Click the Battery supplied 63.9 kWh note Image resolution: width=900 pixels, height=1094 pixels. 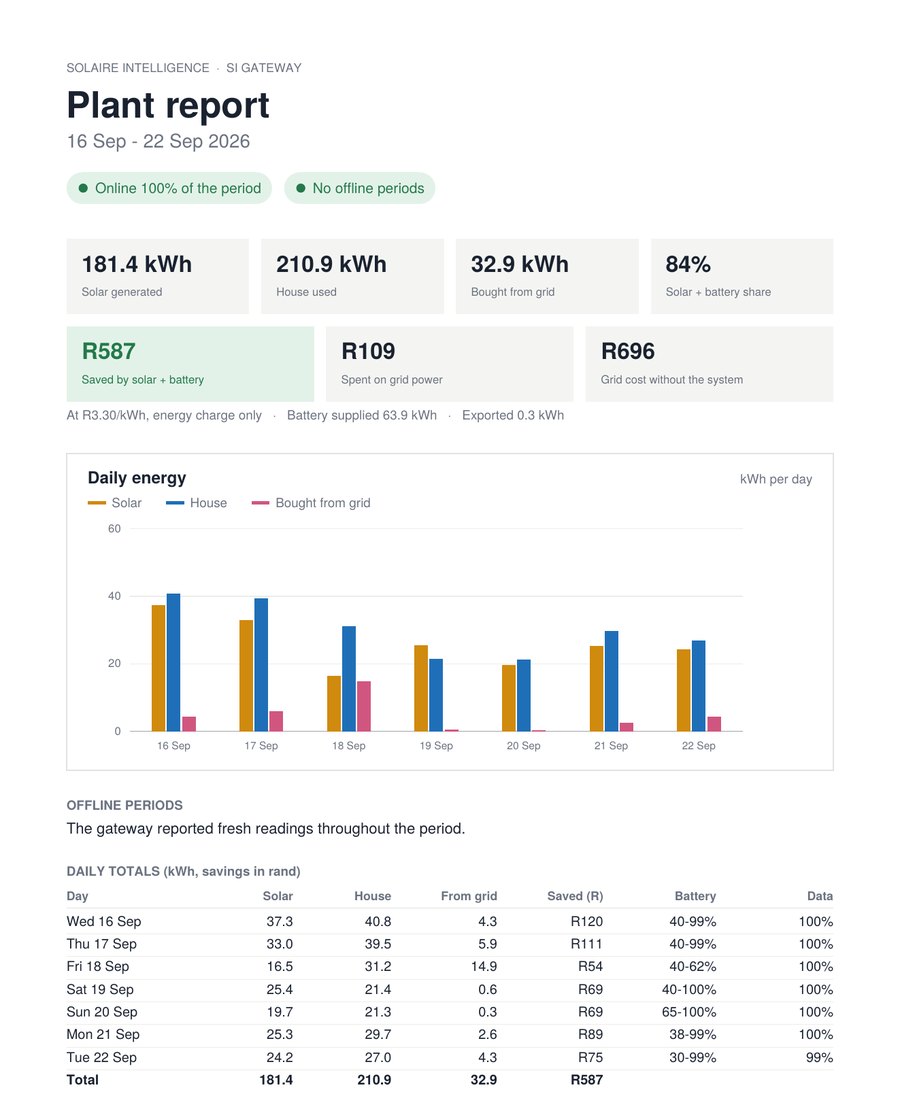[361, 416]
